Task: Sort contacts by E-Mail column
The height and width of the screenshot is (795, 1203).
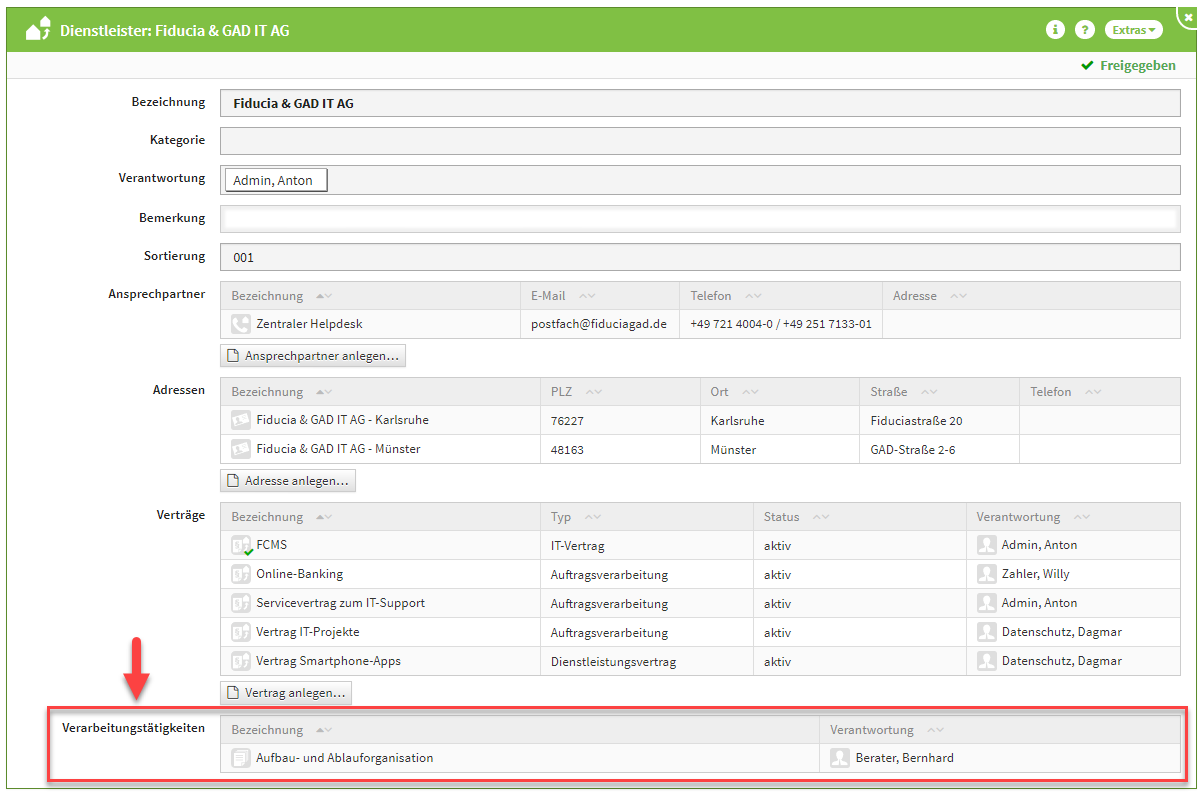Action: pos(586,296)
